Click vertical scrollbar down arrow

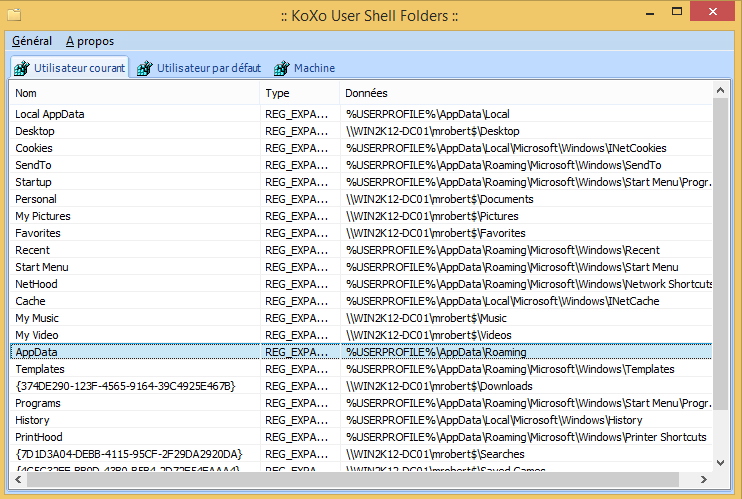point(721,463)
